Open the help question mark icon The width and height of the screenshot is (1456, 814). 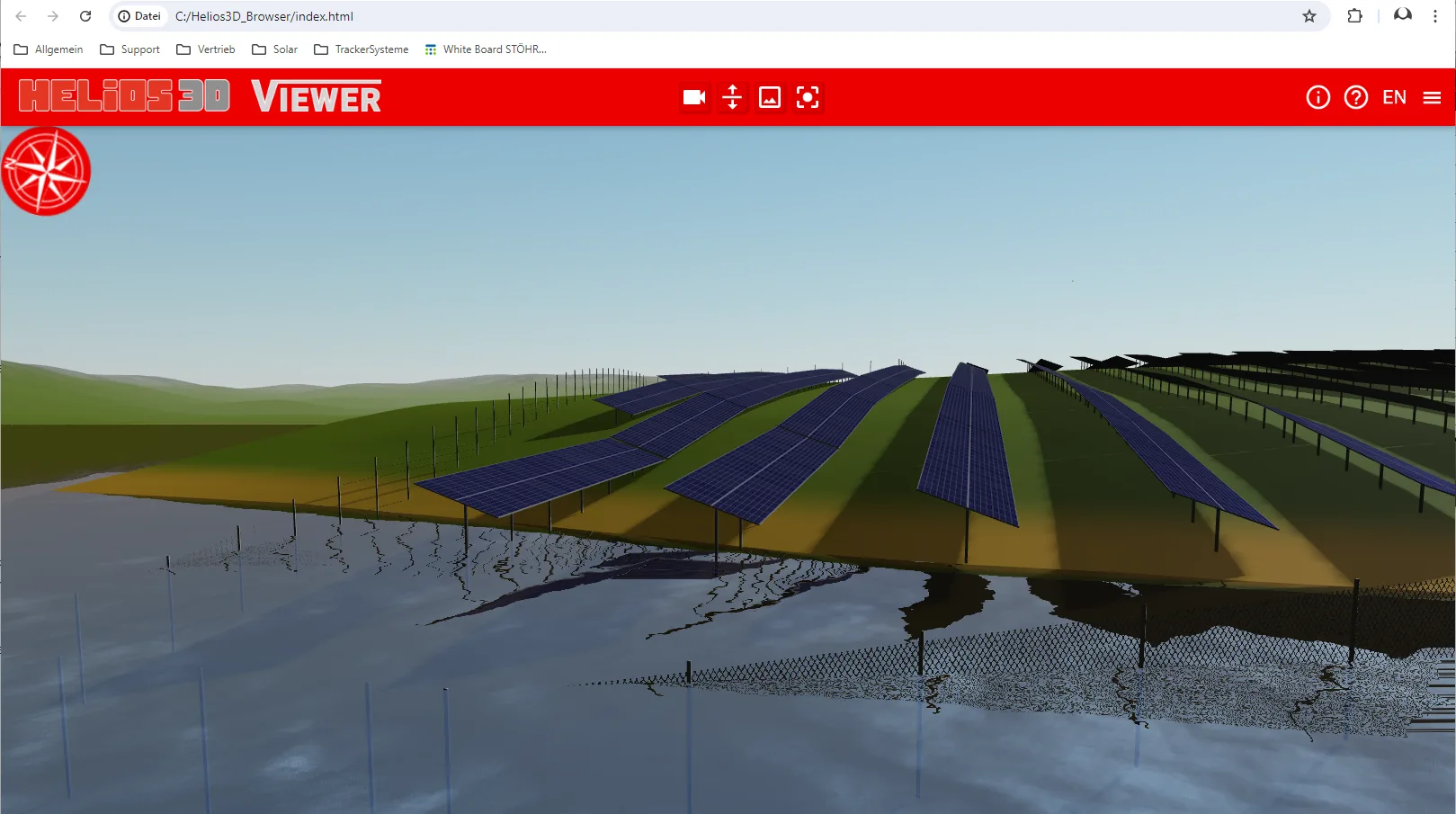click(x=1355, y=97)
